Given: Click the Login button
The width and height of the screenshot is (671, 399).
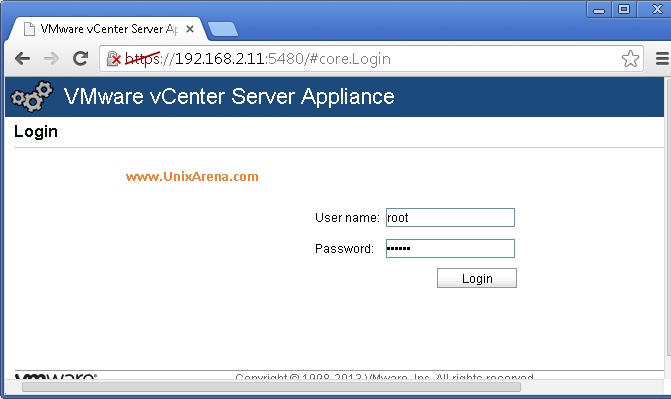Looking at the screenshot, I should tap(477, 278).
